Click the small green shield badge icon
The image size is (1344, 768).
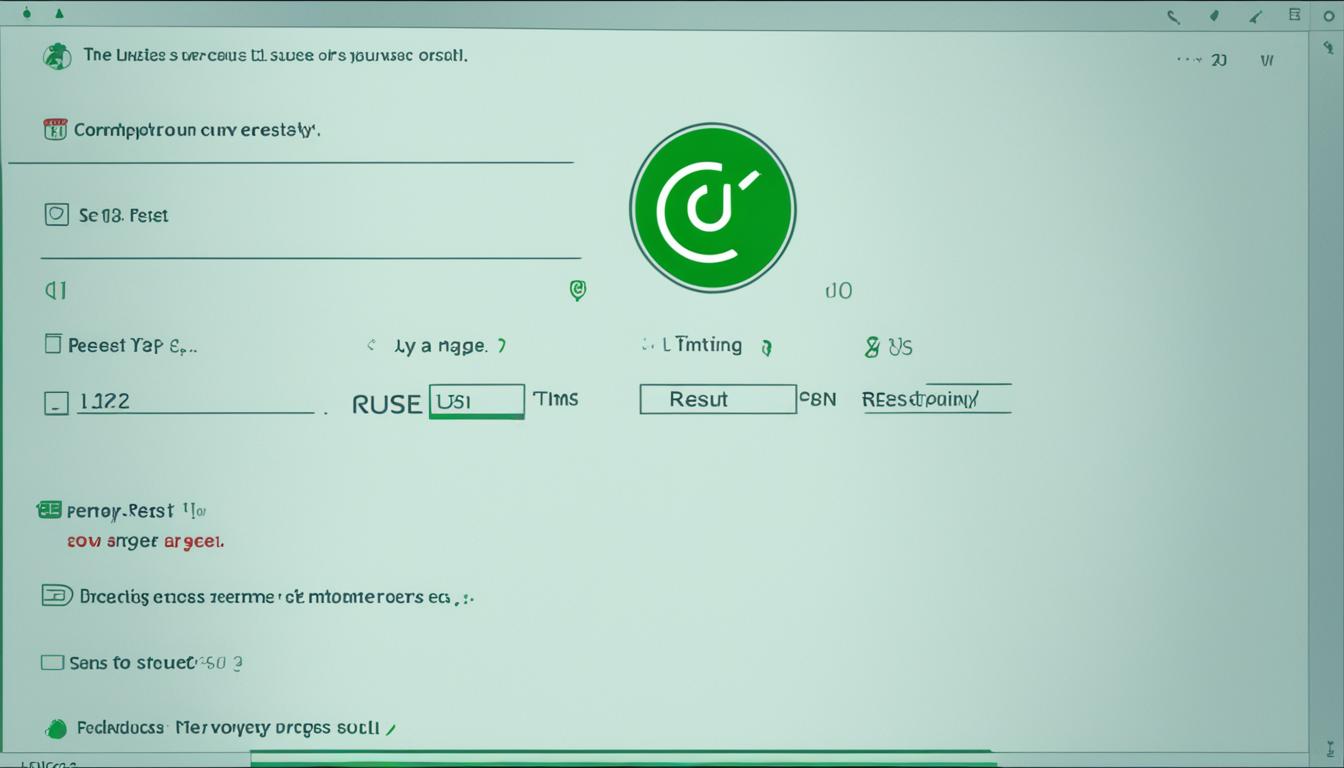pos(577,290)
